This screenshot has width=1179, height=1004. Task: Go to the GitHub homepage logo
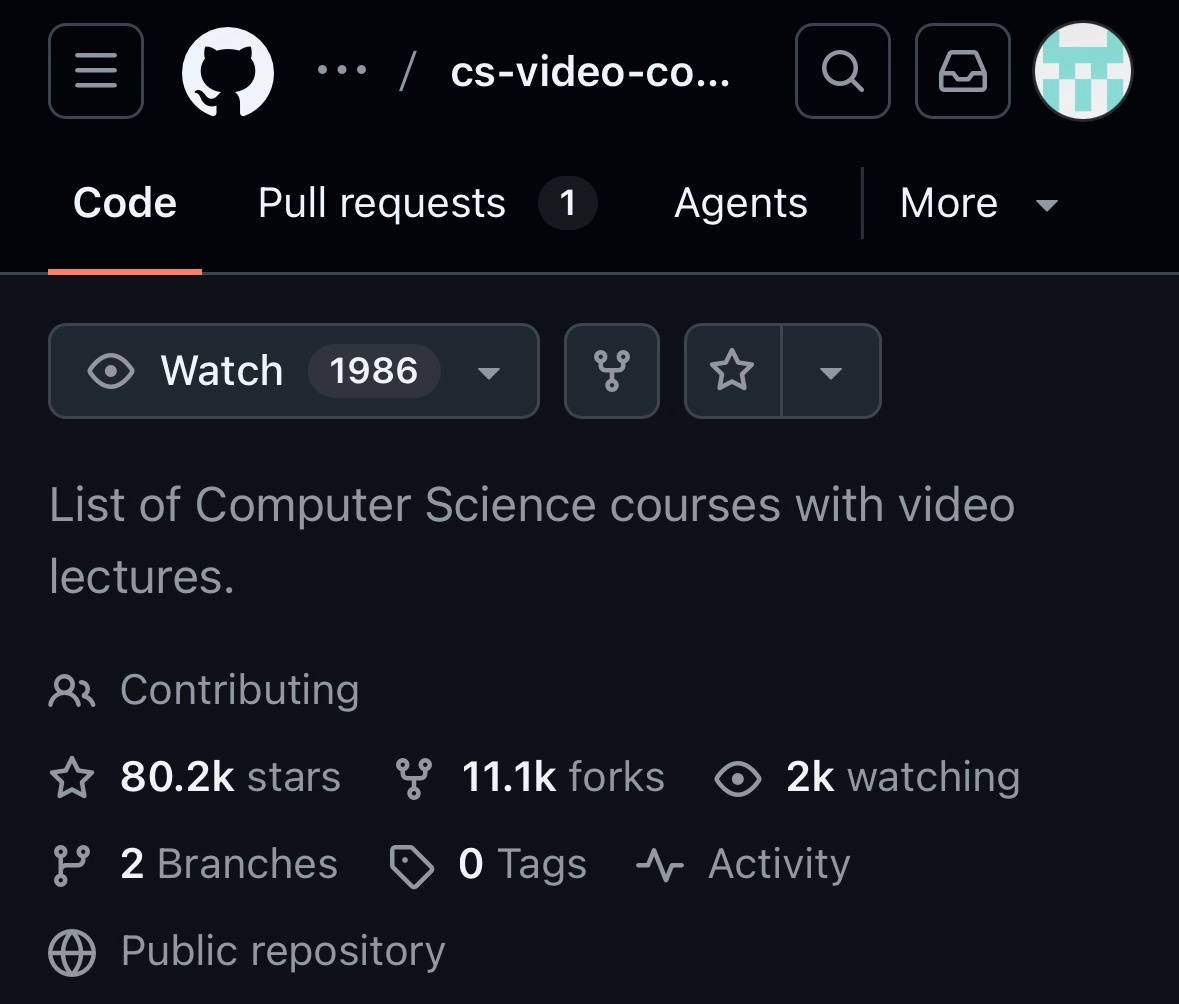click(228, 72)
